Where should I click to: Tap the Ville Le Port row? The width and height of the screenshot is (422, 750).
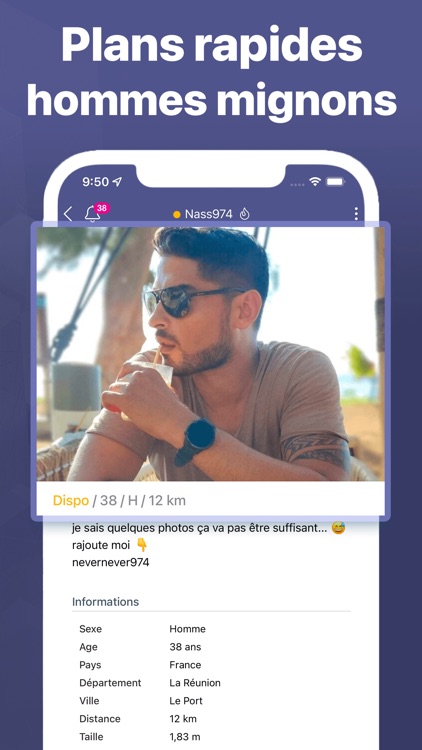(x=211, y=701)
